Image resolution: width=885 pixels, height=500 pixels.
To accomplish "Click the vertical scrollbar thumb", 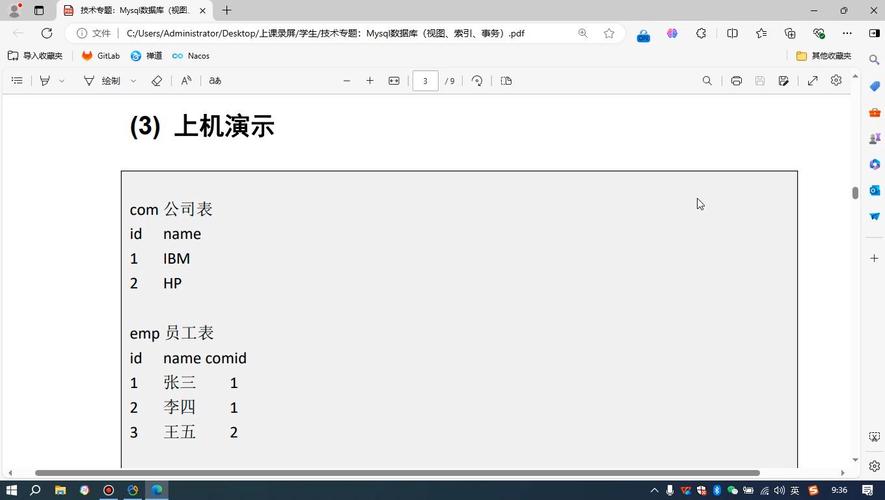I will pos(855,192).
